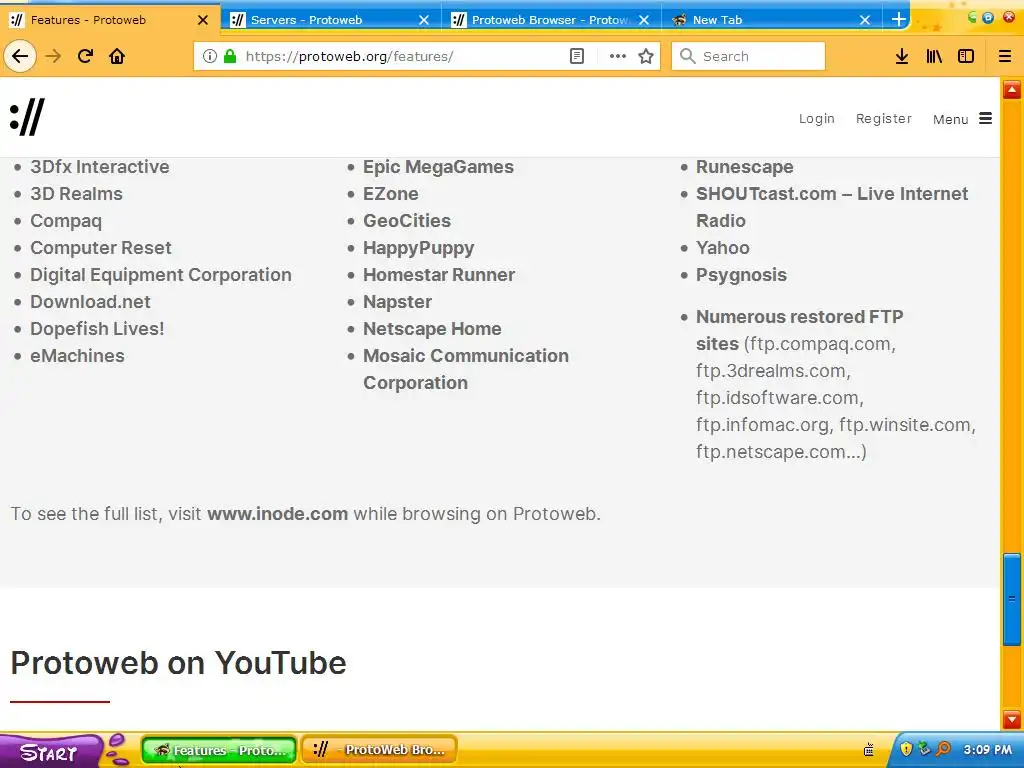Screen dimensions: 1024x768
Task: Click the green padlock security icon
Action: click(x=230, y=56)
